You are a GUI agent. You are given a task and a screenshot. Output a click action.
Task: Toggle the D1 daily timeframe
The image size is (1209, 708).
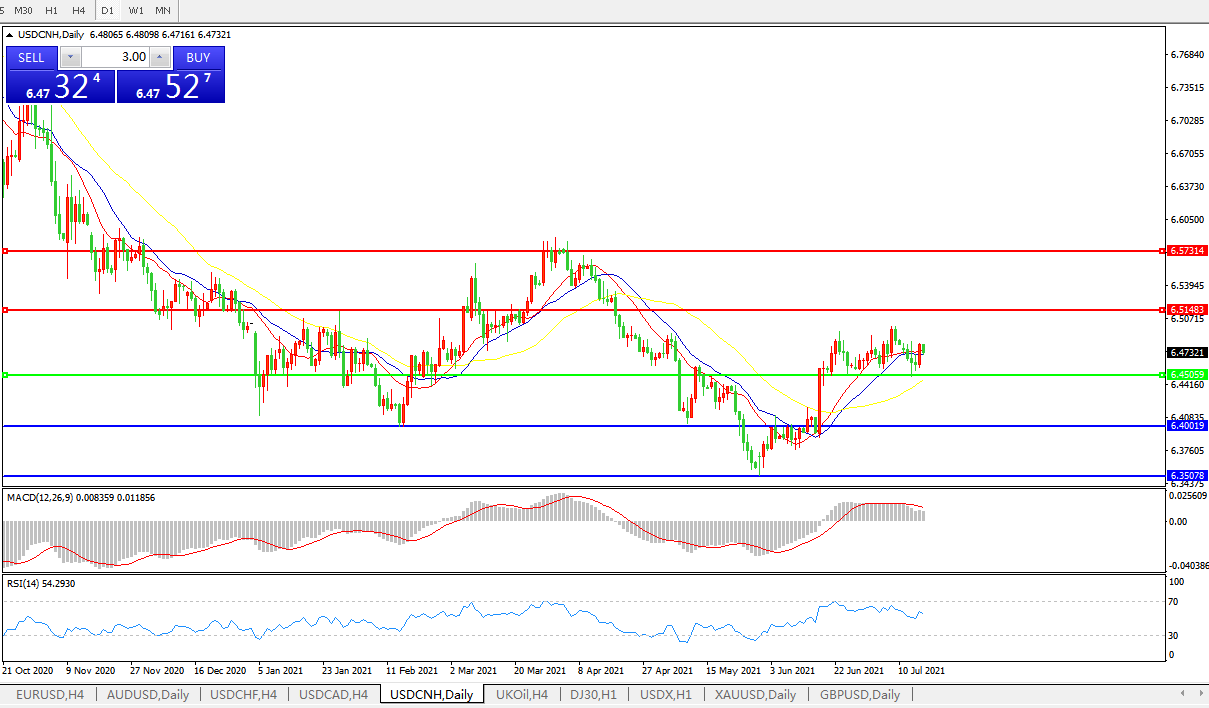coord(107,10)
